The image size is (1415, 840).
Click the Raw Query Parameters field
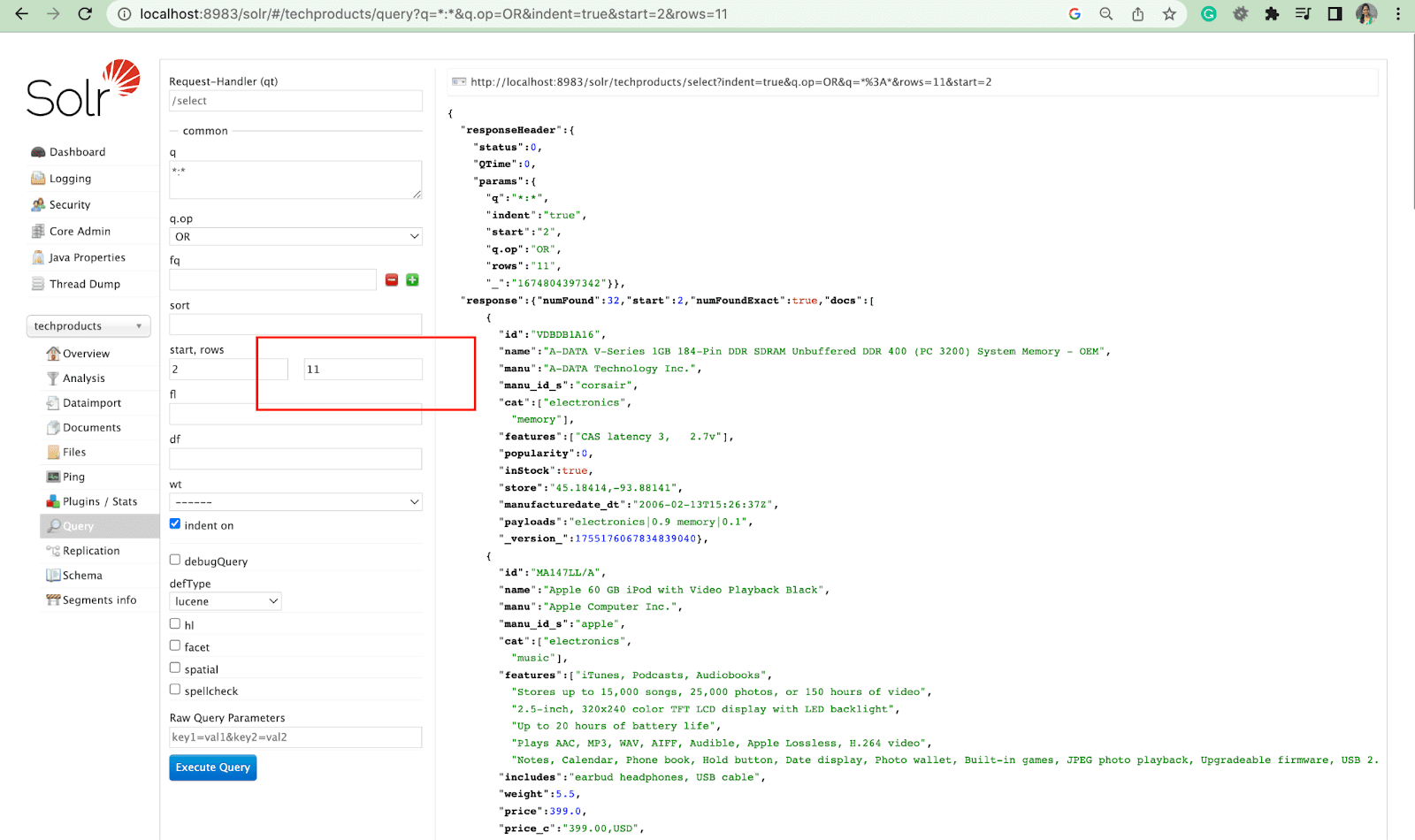[x=295, y=737]
